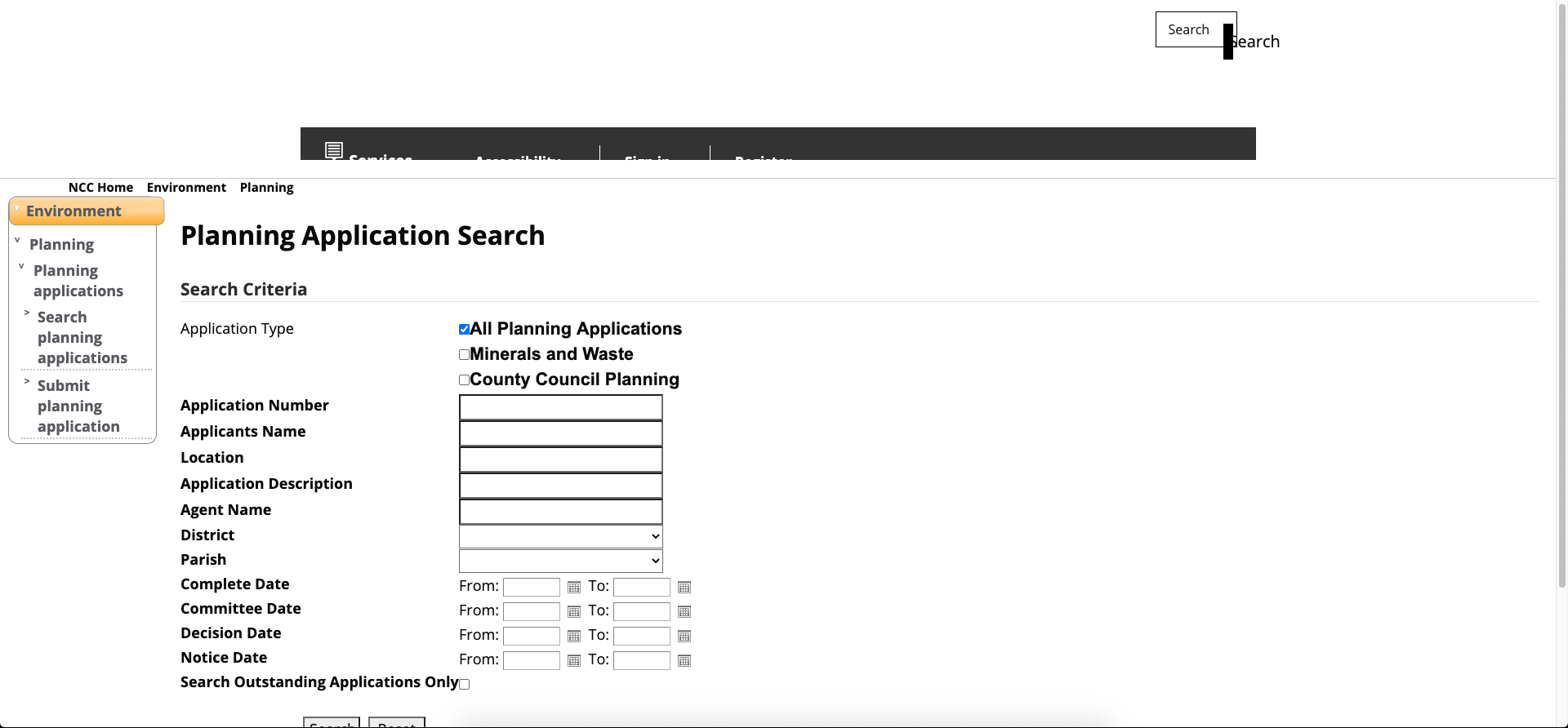Open Notice Date To calendar picker
1568x728 pixels.
tap(684, 661)
